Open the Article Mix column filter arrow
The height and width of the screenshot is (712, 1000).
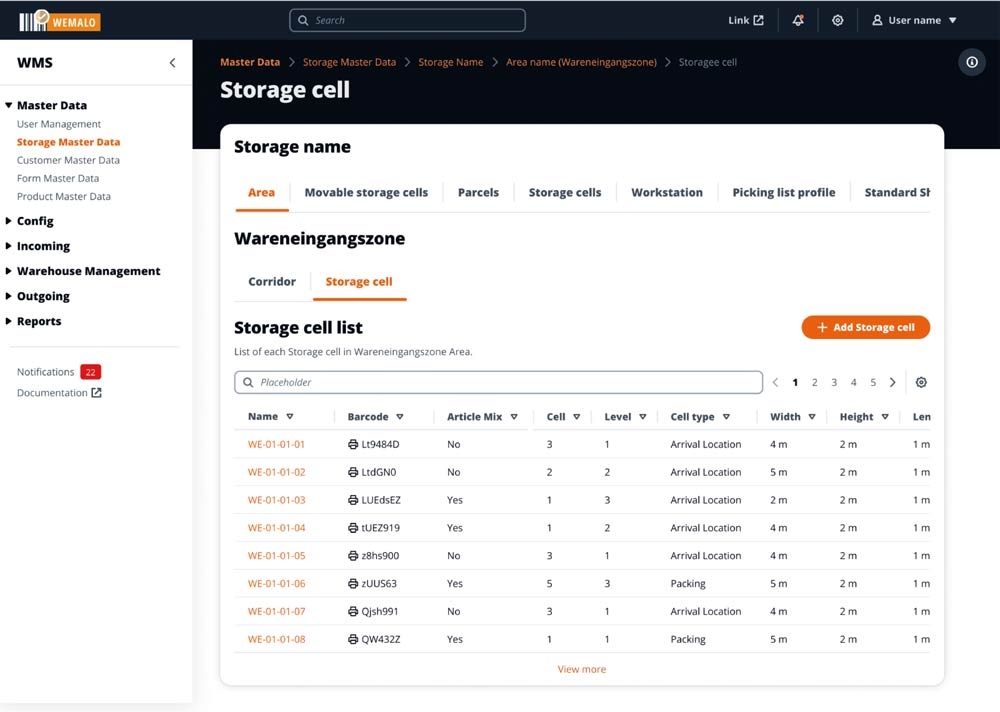tap(514, 417)
